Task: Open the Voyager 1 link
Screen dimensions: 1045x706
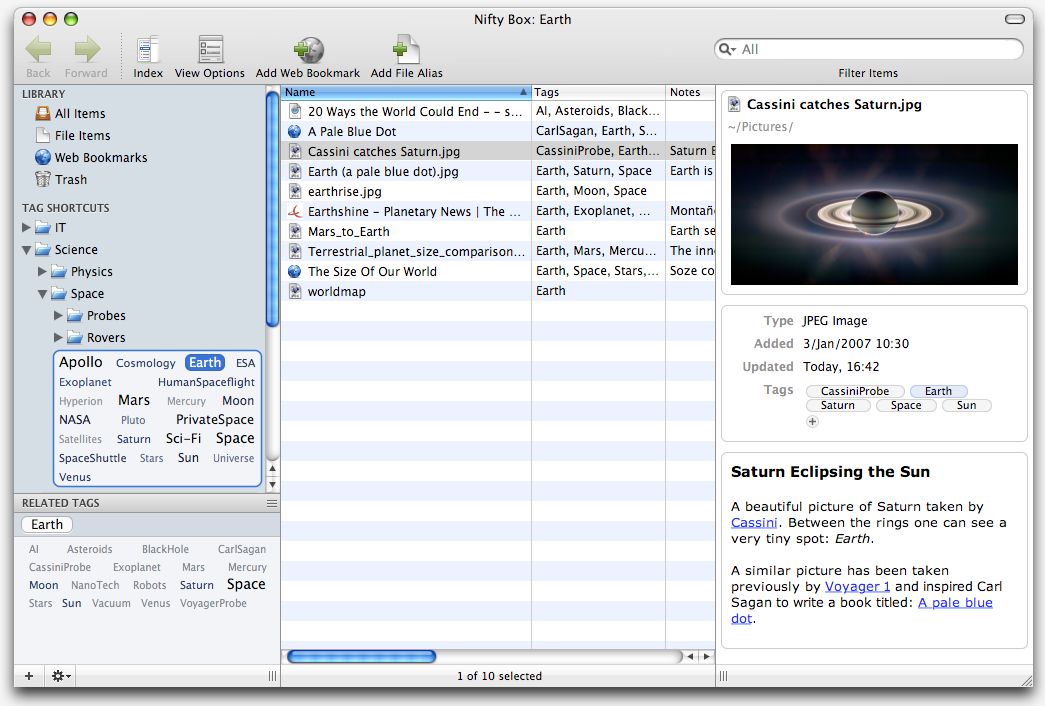Action: click(x=858, y=587)
